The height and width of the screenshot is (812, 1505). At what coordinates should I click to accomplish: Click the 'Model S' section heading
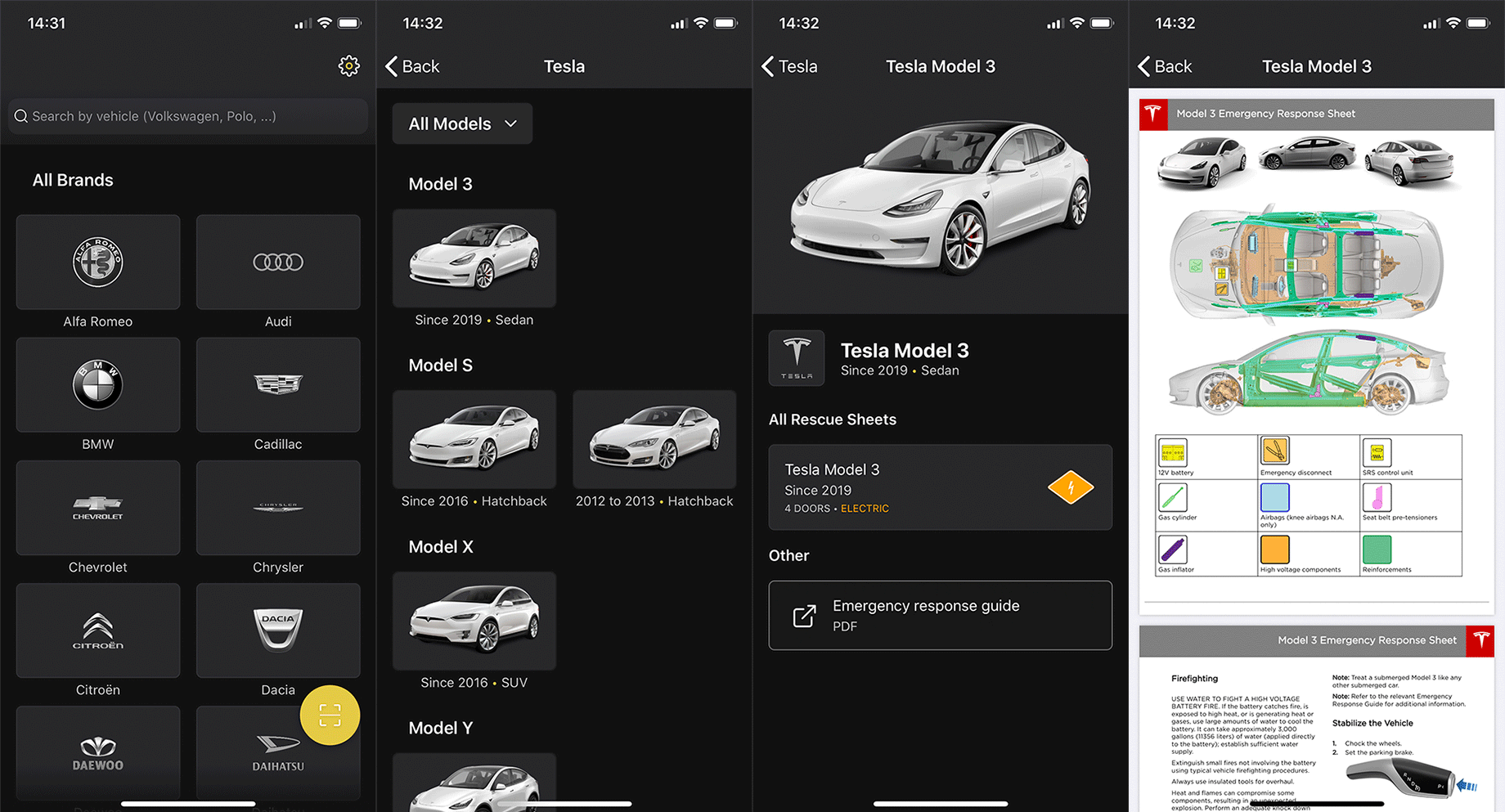pos(440,366)
